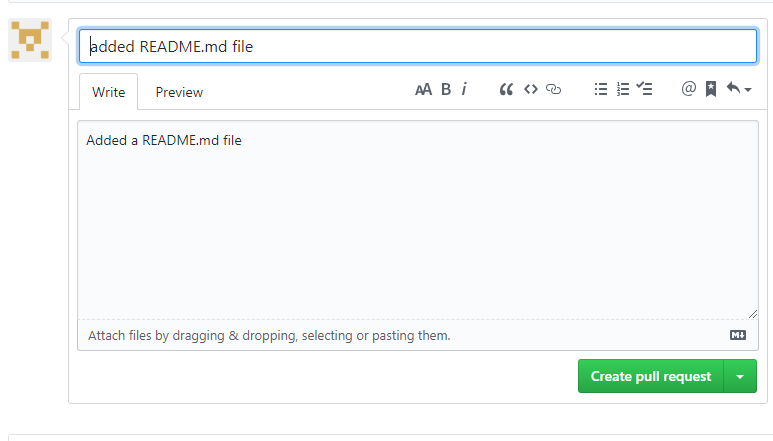Mention a user with the @ icon

tap(688, 89)
